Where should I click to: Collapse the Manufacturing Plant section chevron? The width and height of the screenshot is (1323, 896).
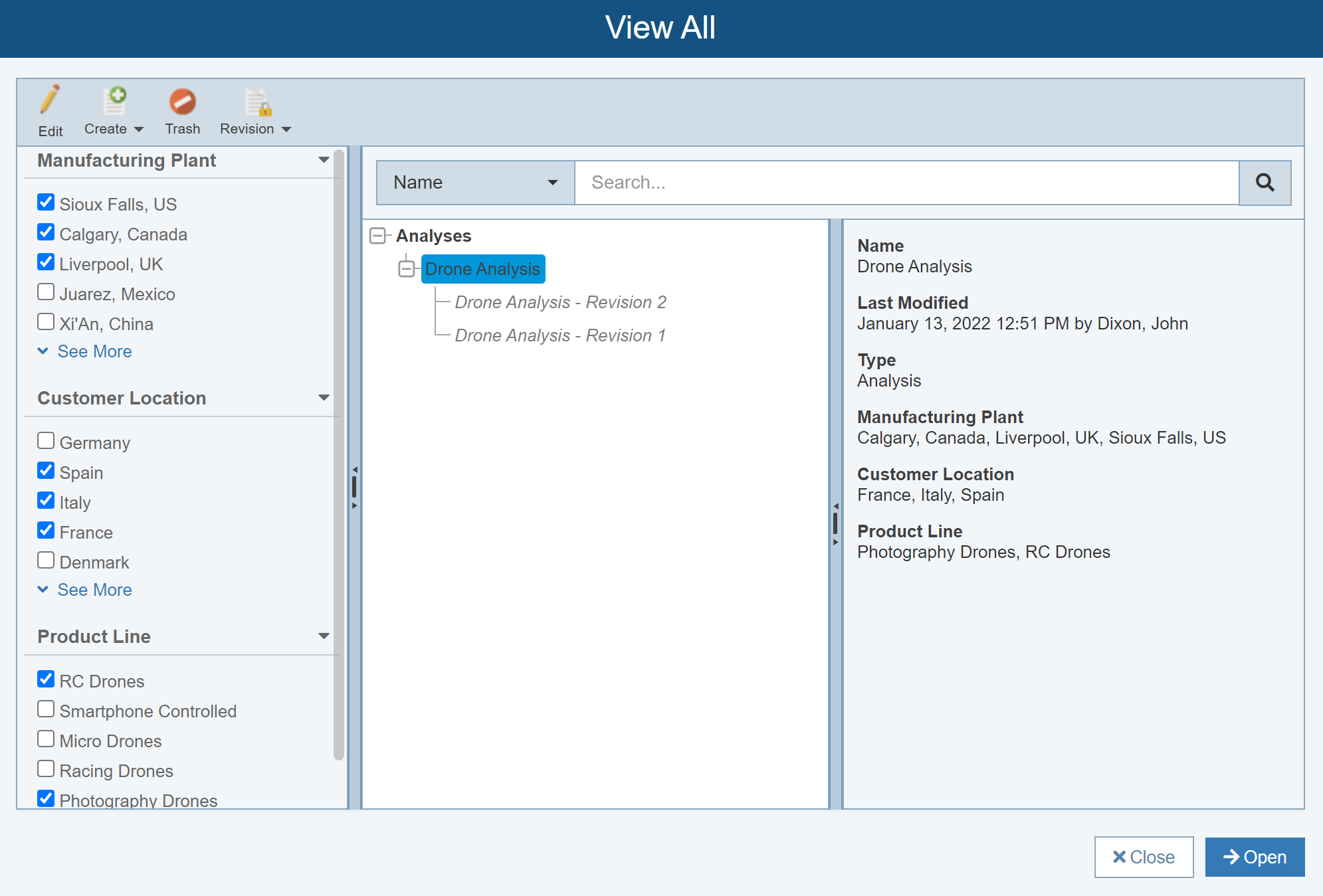324,159
